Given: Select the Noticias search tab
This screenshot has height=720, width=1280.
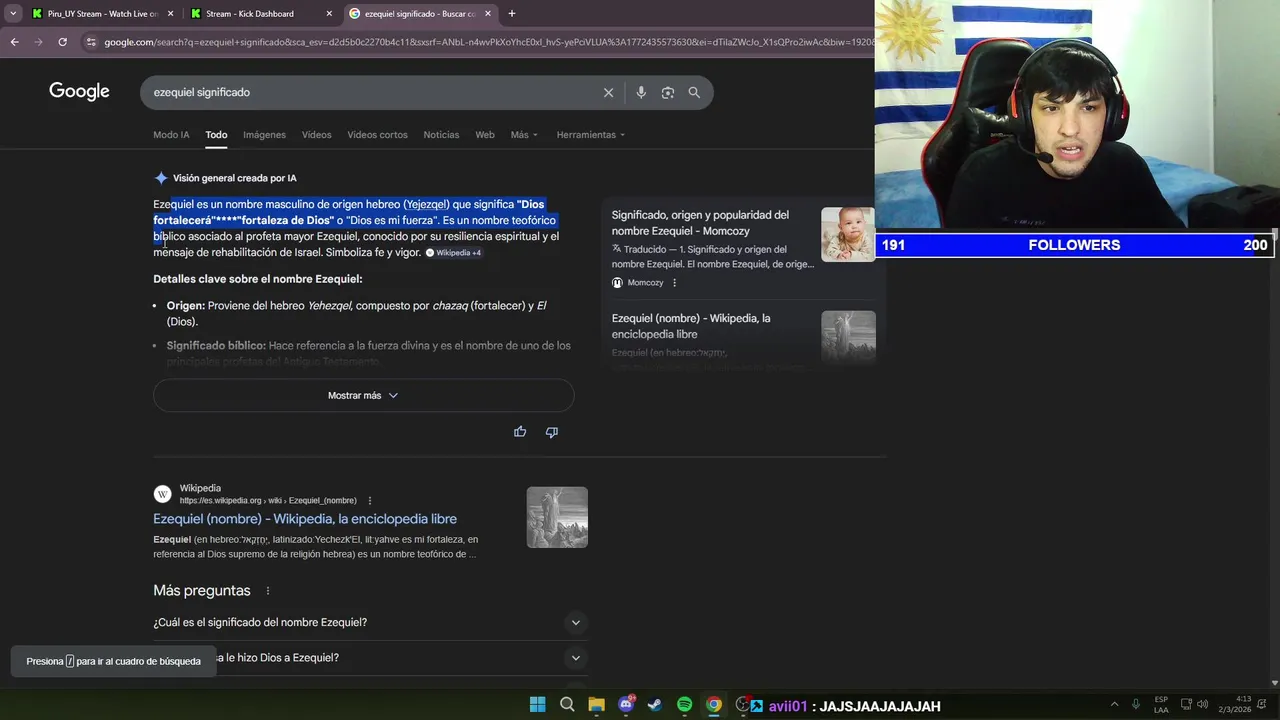Looking at the screenshot, I should pos(441,135).
